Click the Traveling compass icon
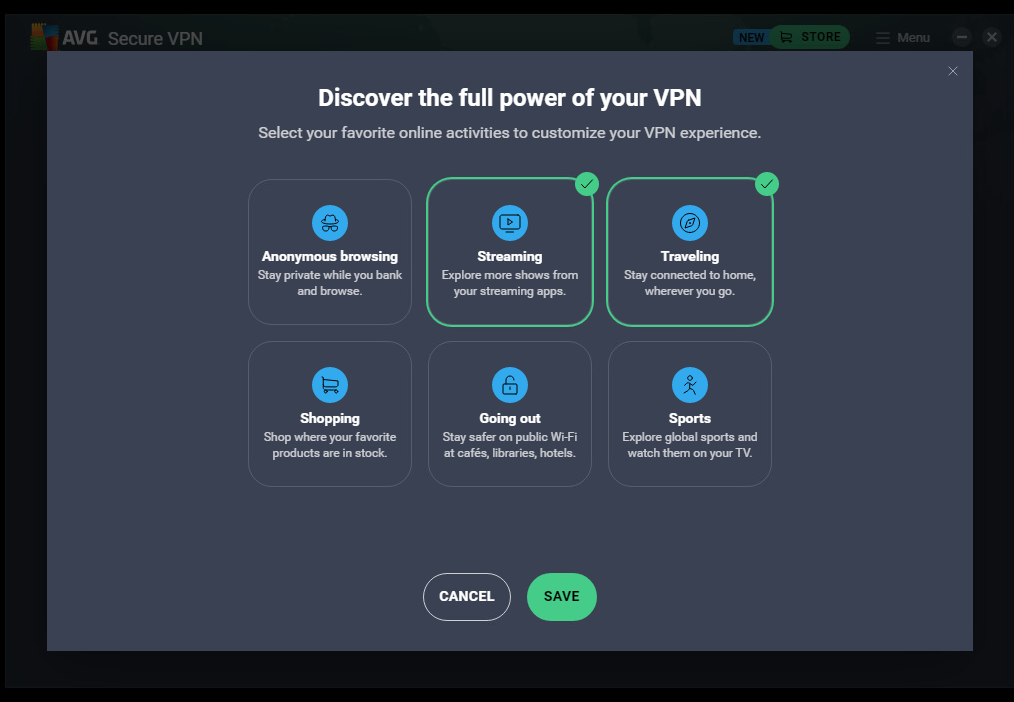The image size is (1014, 702). pos(690,223)
